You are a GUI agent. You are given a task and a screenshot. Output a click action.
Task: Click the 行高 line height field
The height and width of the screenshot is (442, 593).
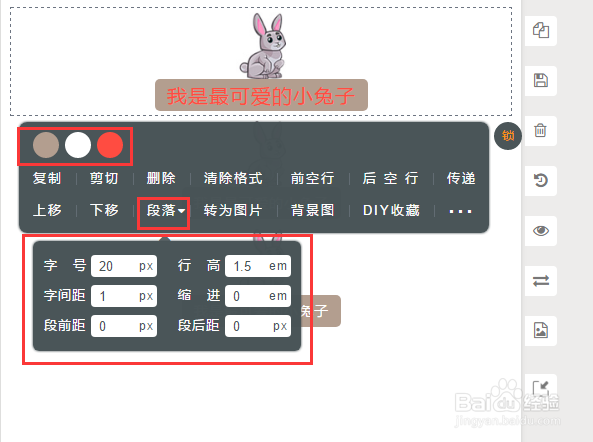[258, 266]
